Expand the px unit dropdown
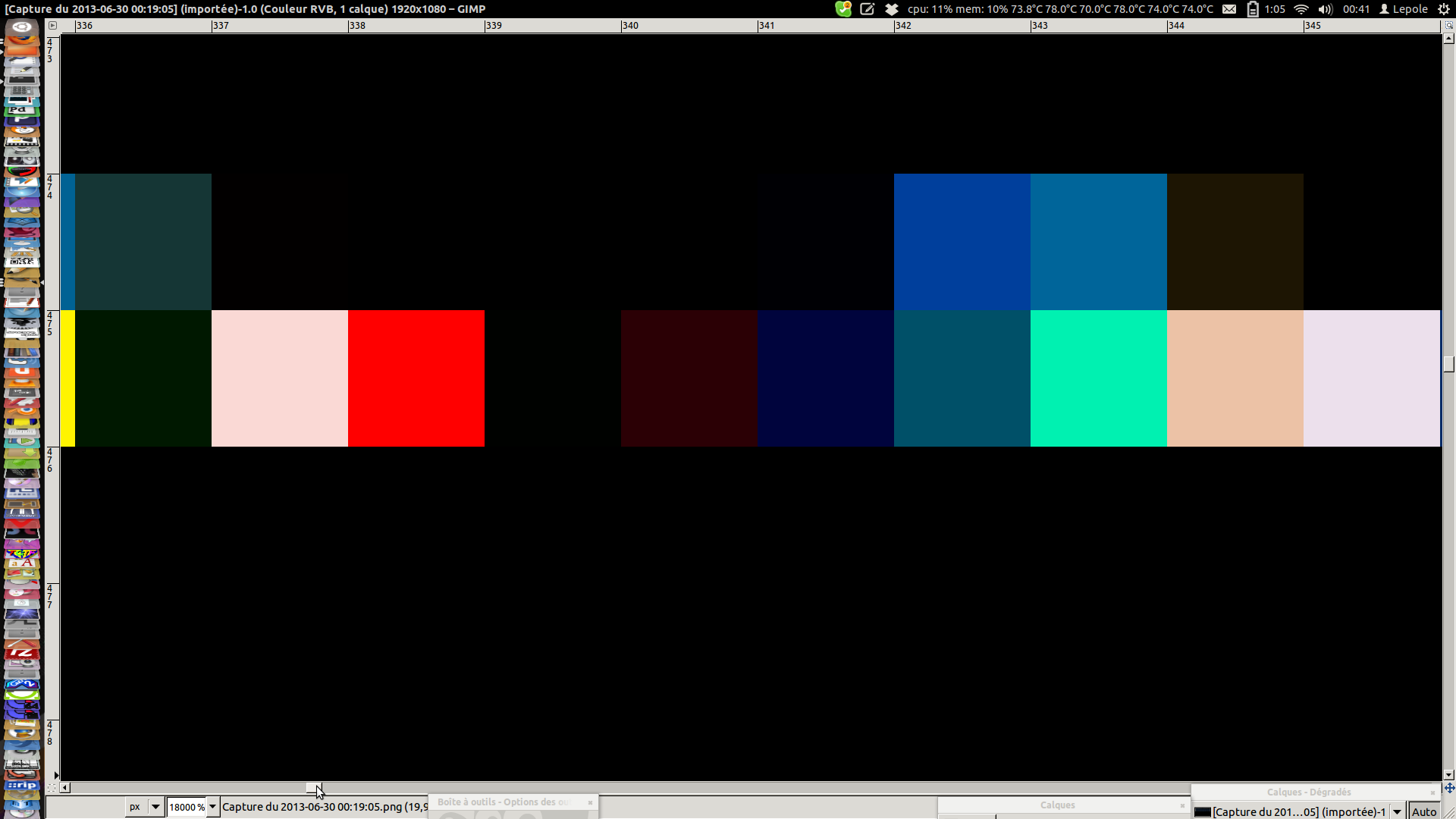Image resolution: width=1456 pixels, height=819 pixels. click(155, 807)
